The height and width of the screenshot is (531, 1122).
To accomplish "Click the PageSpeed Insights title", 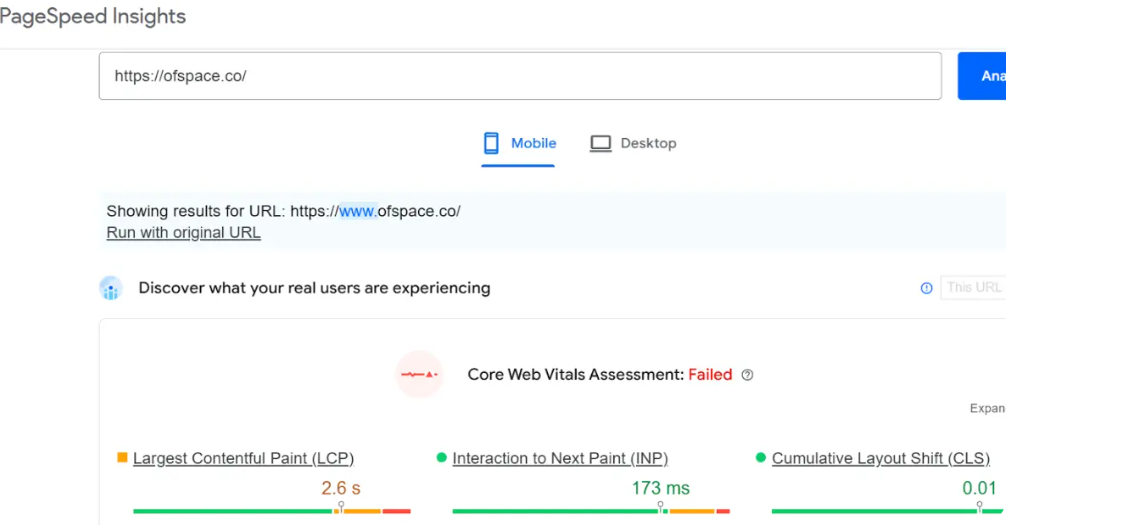I will (x=92, y=16).
